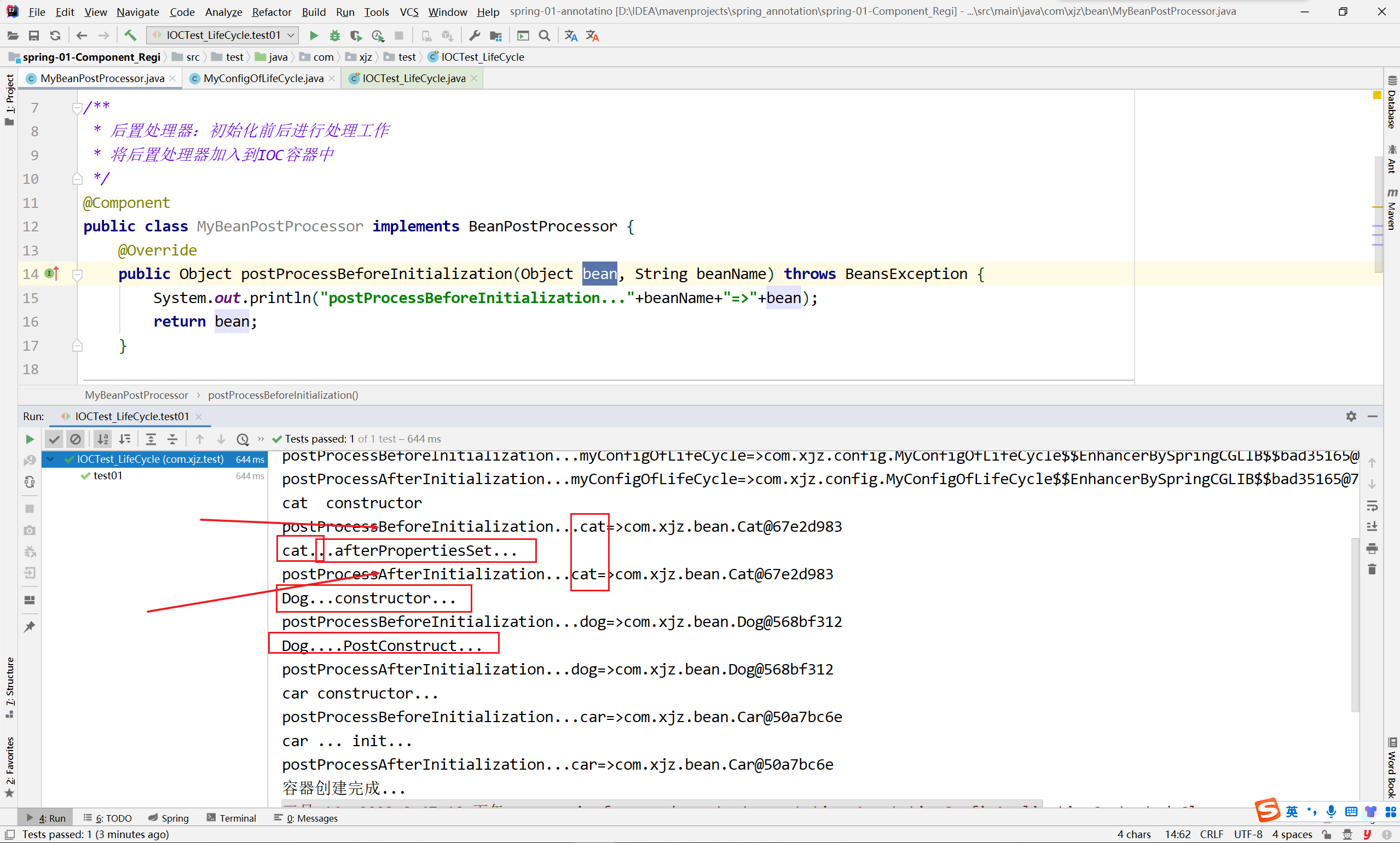Click the java folder in the navigation bar
The width and height of the screenshot is (1400, 843).
pyautogui.click(x=272, y=57)
